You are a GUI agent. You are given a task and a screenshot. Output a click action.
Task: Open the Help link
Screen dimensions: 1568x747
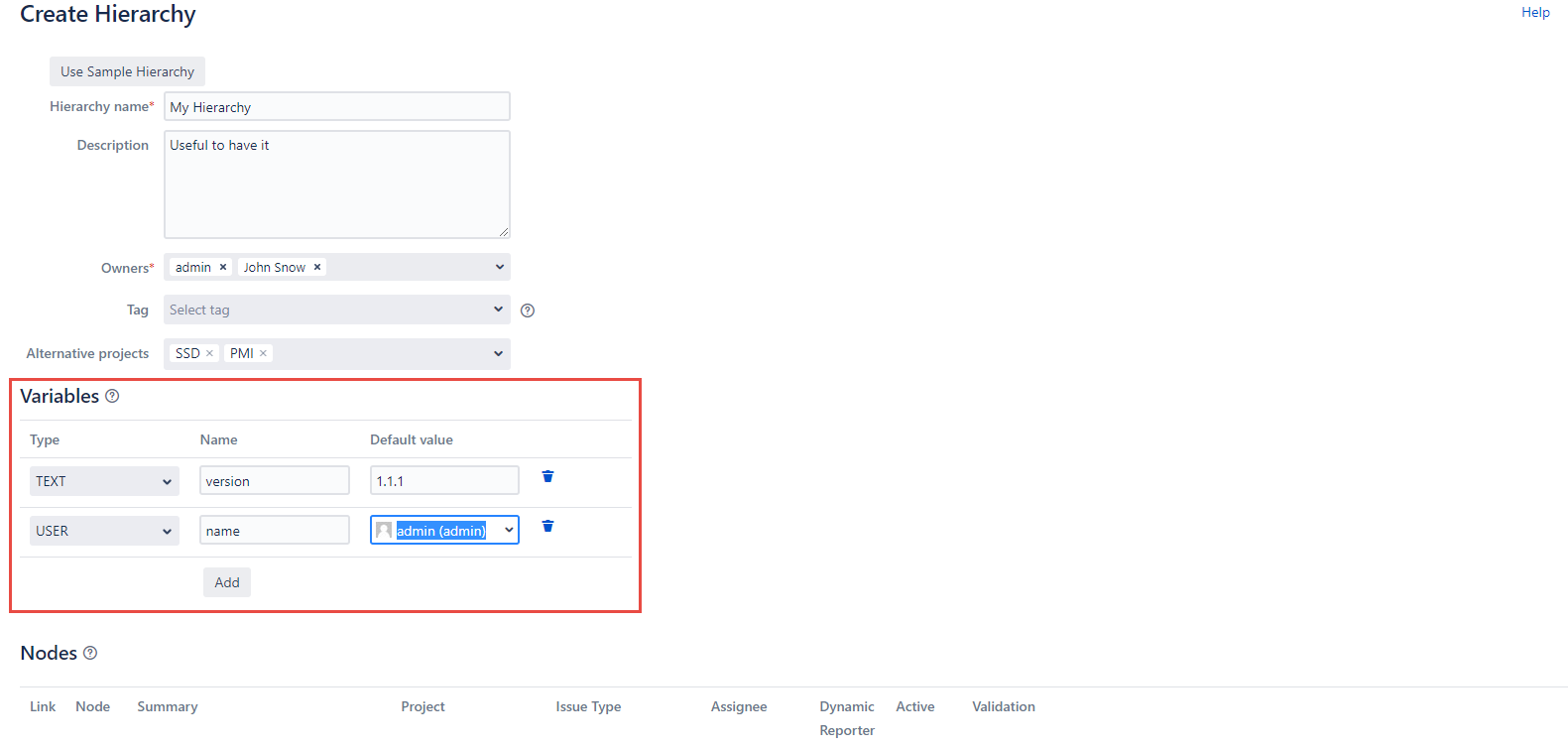1534,12
